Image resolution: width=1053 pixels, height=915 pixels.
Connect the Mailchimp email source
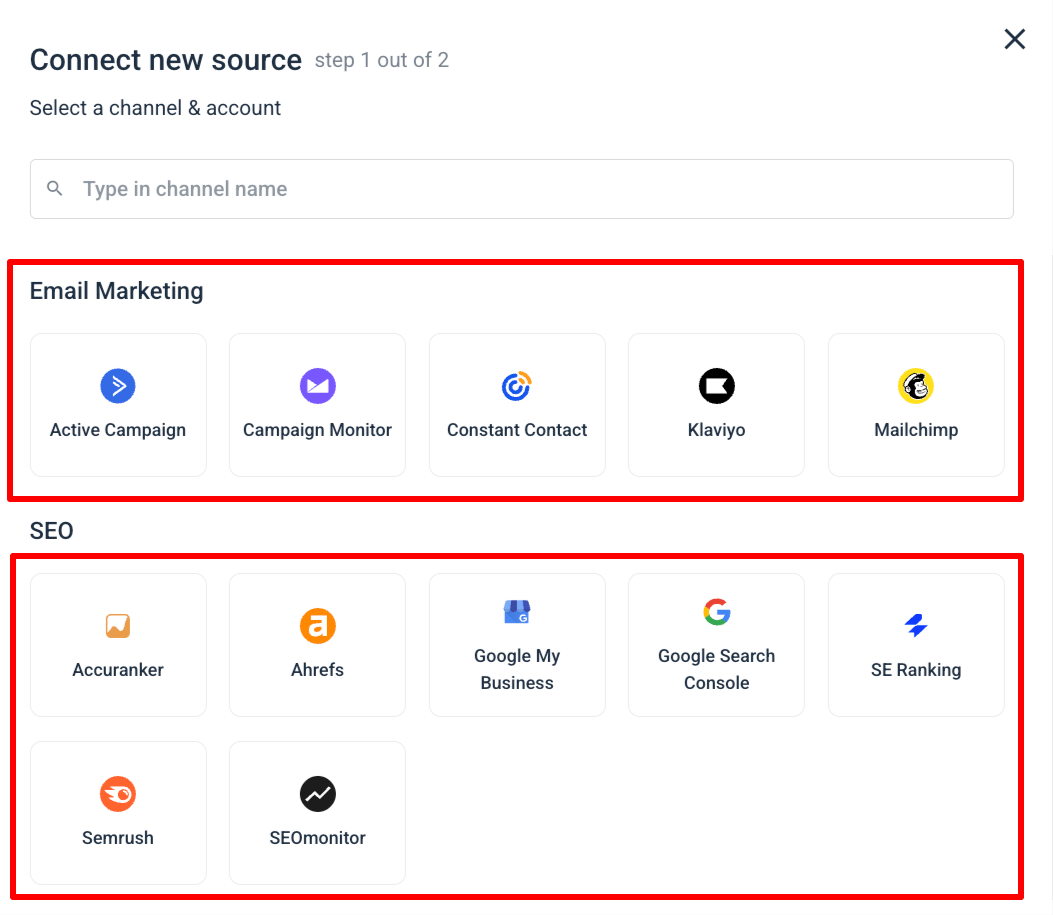(916, 386)
